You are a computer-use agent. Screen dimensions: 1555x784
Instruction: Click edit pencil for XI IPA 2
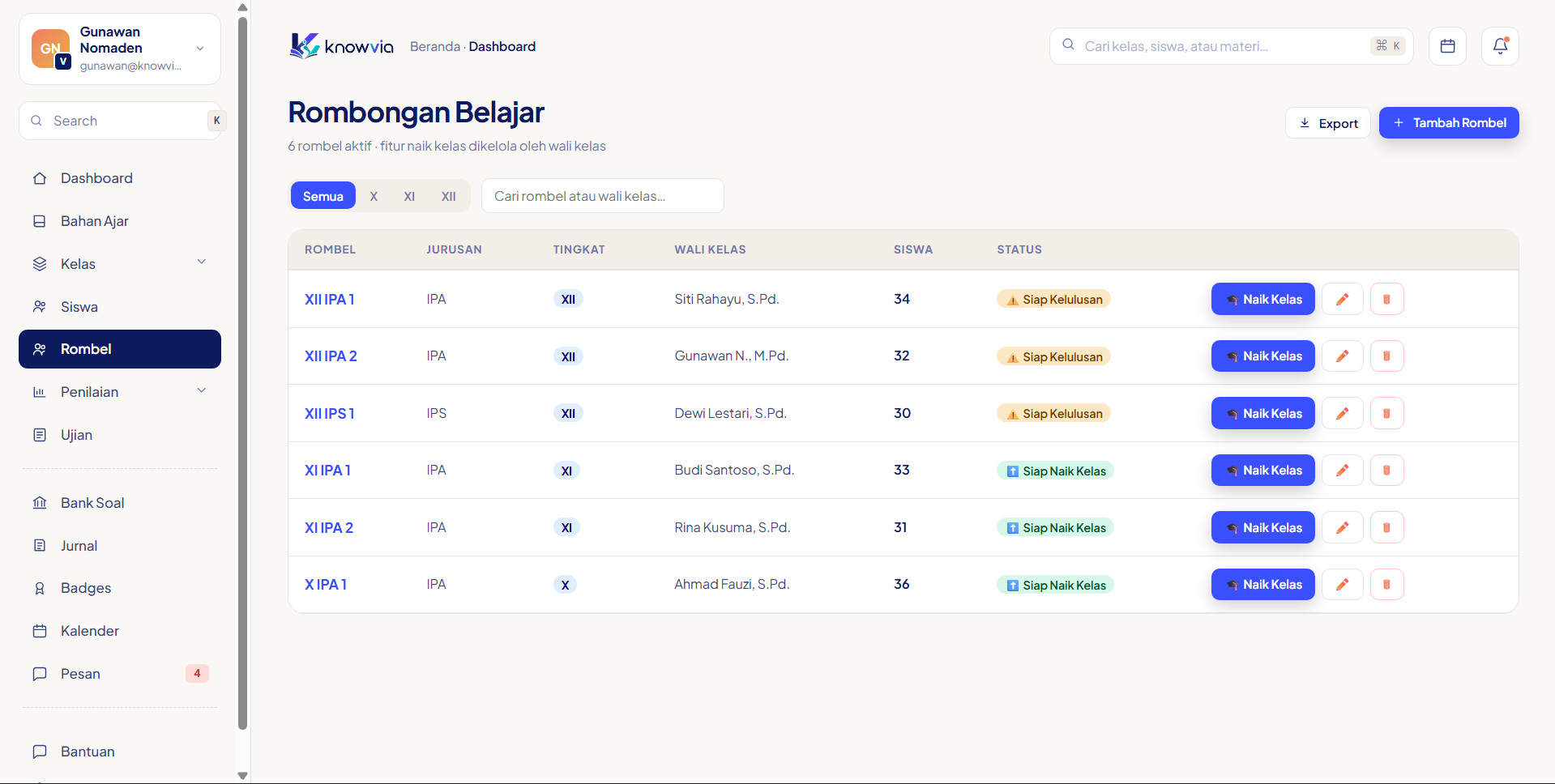[x=1343, y=527]
